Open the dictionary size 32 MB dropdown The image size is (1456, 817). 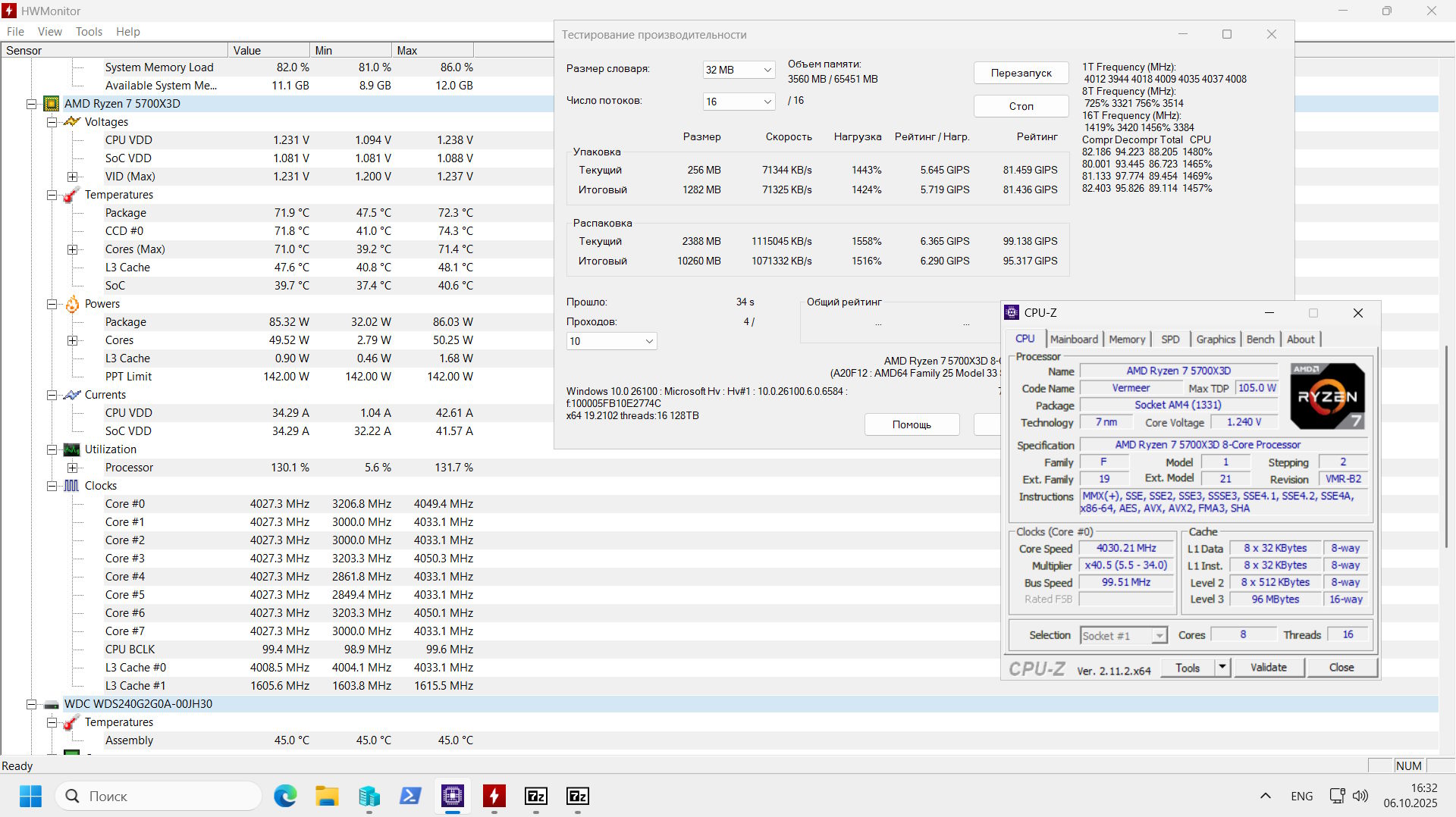(738, 70)
